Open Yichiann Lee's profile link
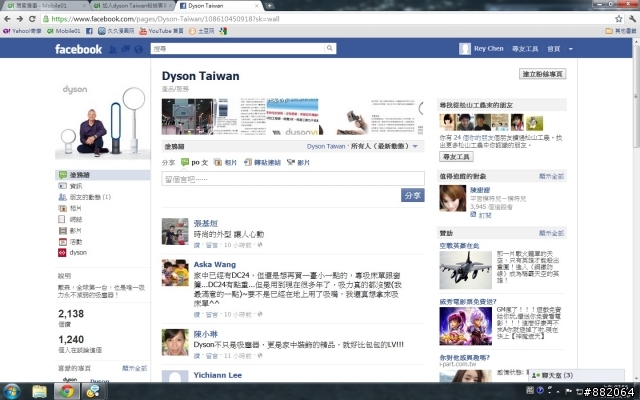640x400 pixels. (x=218, y=375)
